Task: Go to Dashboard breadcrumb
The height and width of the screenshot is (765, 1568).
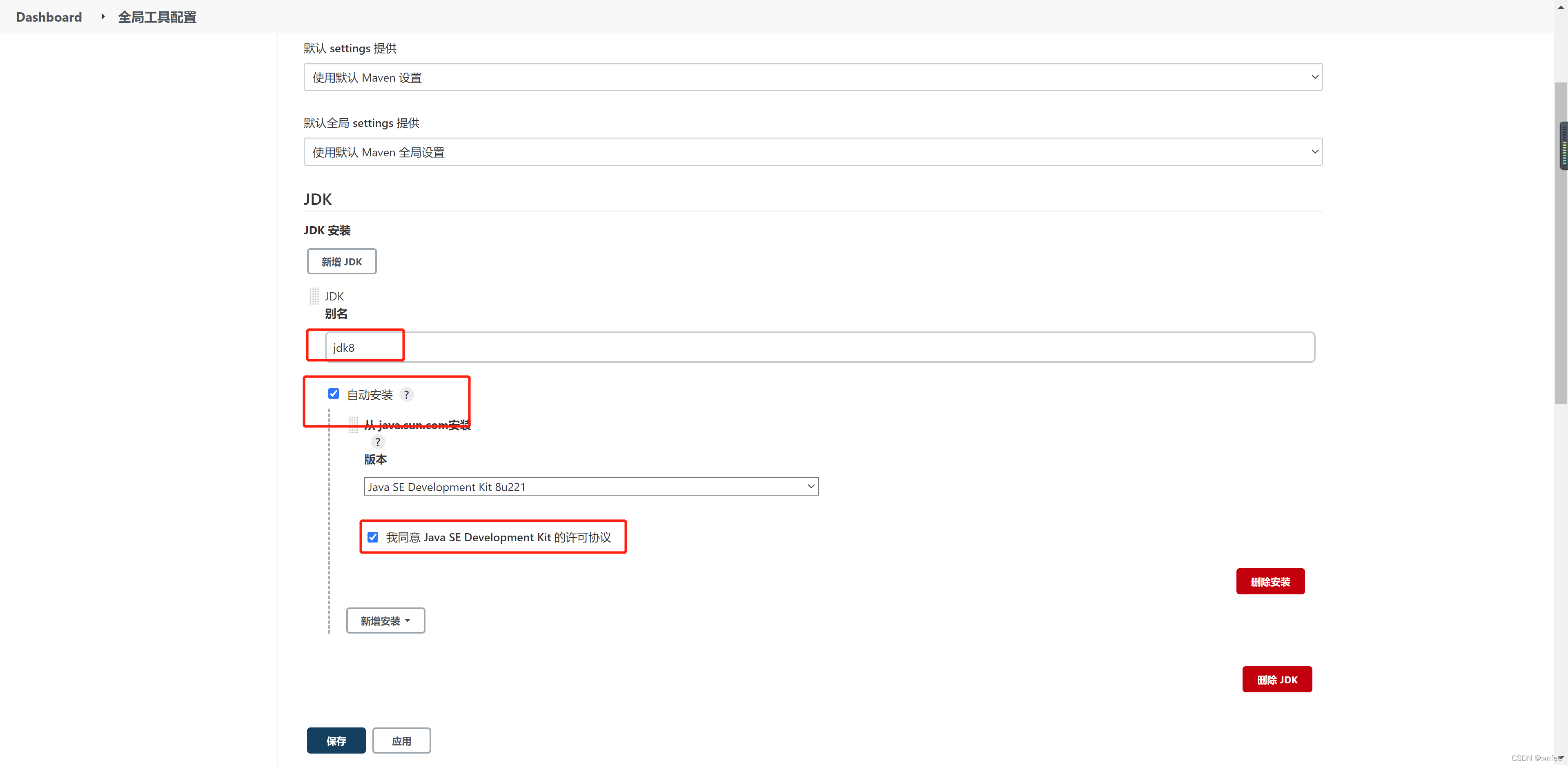Action: pyautogui.click(x=49, y=17)
